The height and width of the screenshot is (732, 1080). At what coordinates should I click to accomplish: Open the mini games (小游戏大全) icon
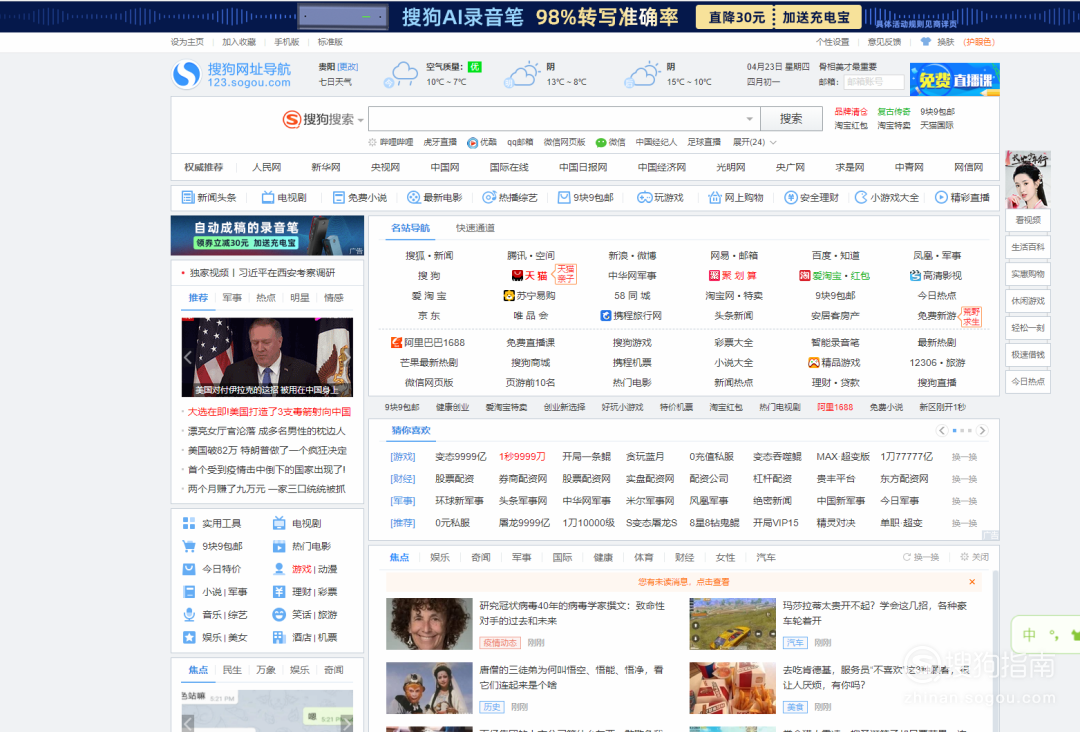click(861, 198)
